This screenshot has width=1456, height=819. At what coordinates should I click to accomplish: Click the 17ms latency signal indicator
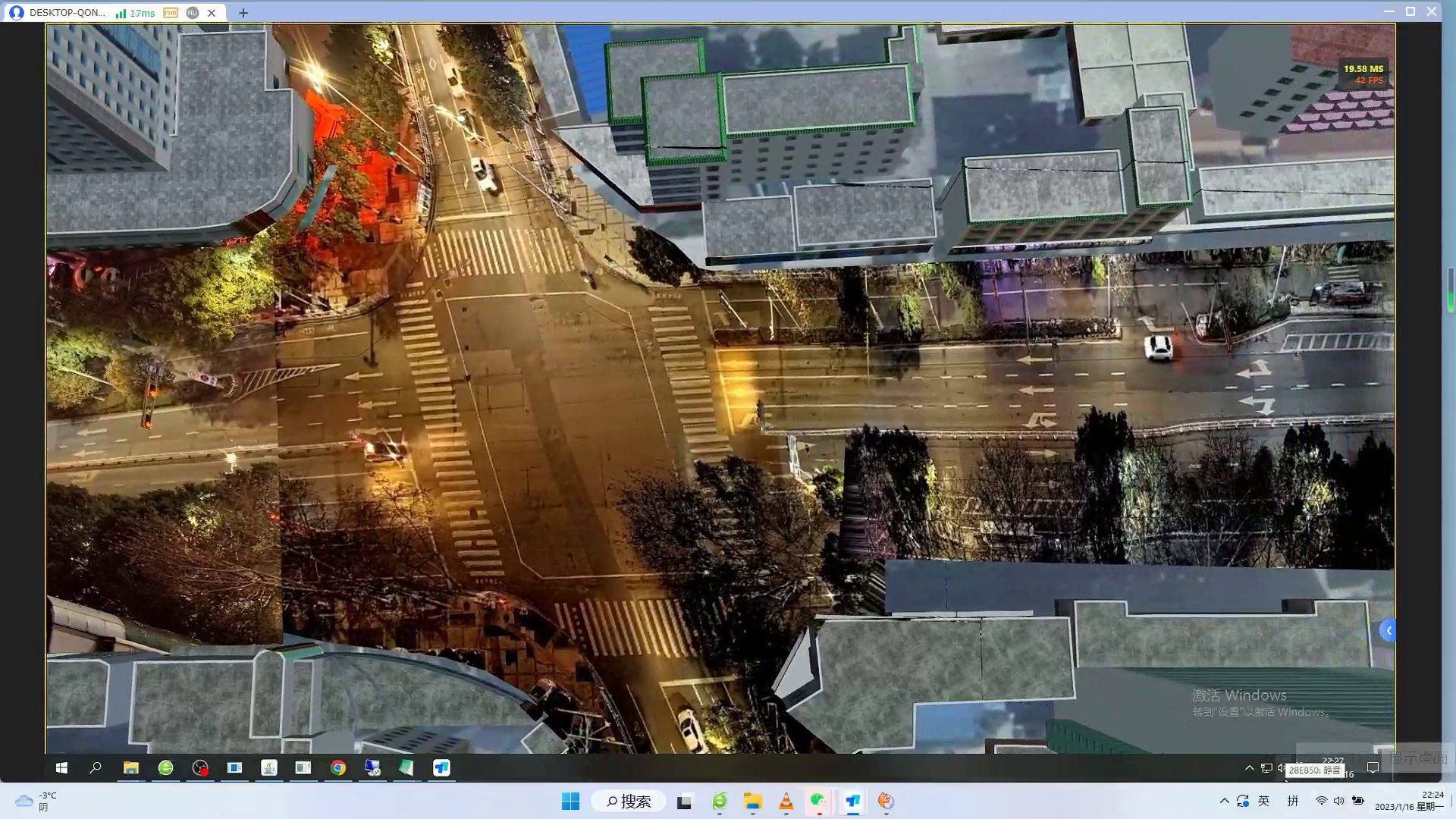click(x=135, y=13)
